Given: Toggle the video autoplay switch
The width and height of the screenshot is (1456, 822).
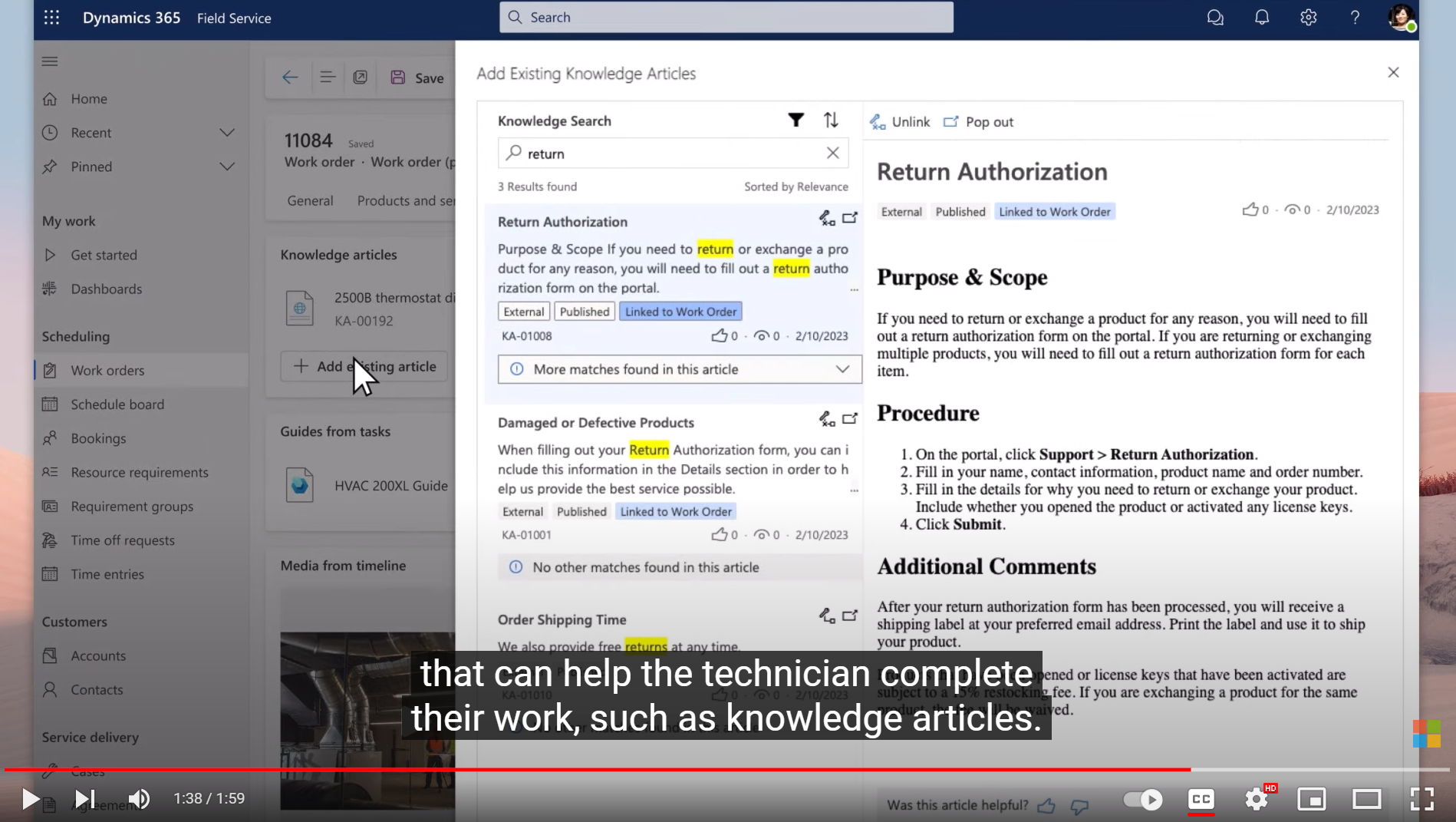Looking at the screenshot, I should click(x=1142, y=799).
